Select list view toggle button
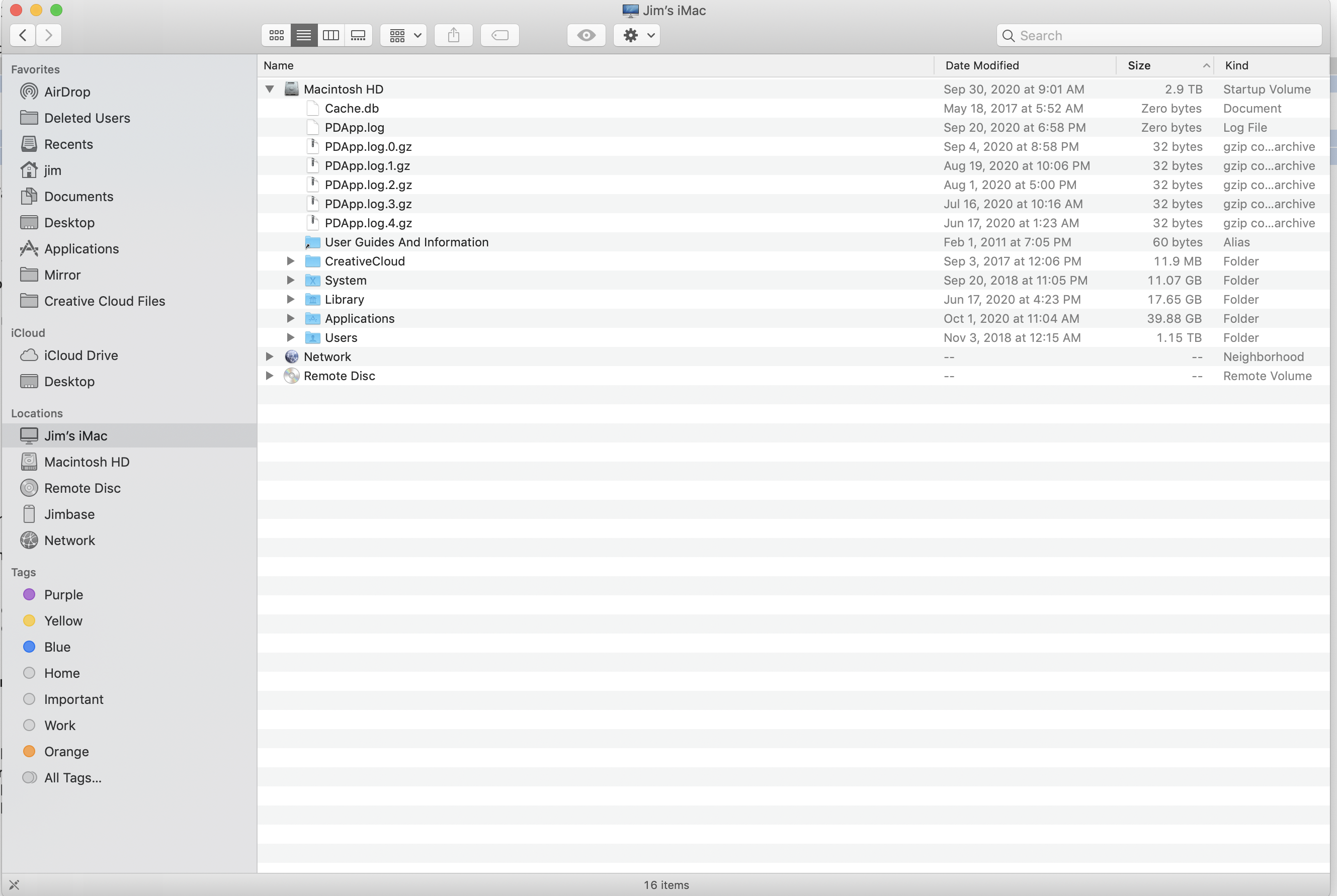Image resolution: width=1337 pixels, height=896 pixels. (x=303, y=35)
